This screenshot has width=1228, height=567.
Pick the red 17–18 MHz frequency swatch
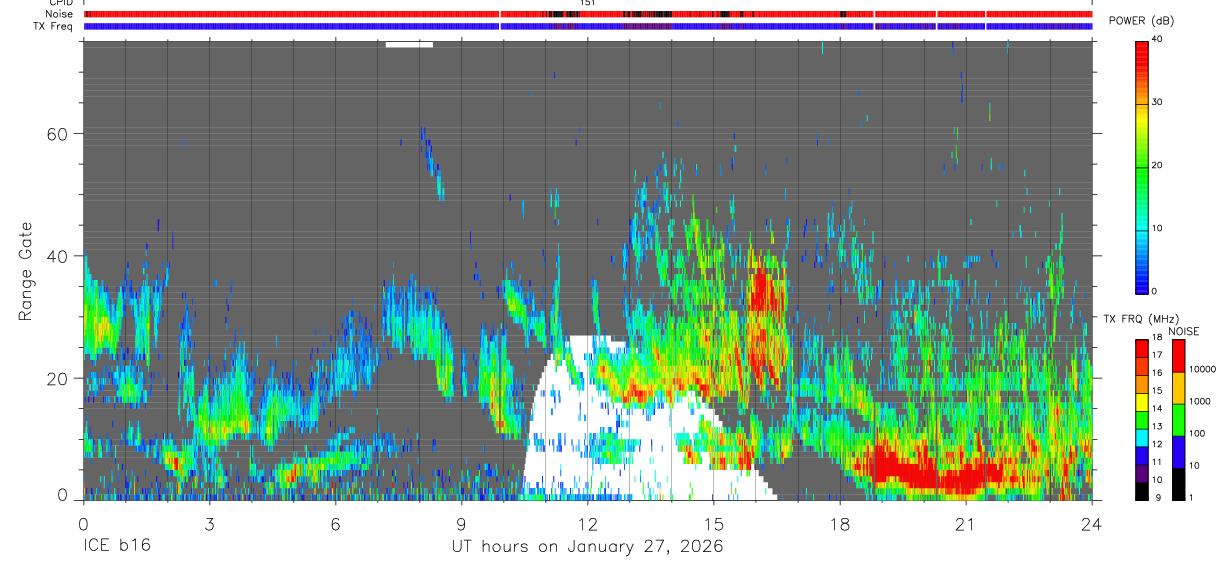[1142, 348]
